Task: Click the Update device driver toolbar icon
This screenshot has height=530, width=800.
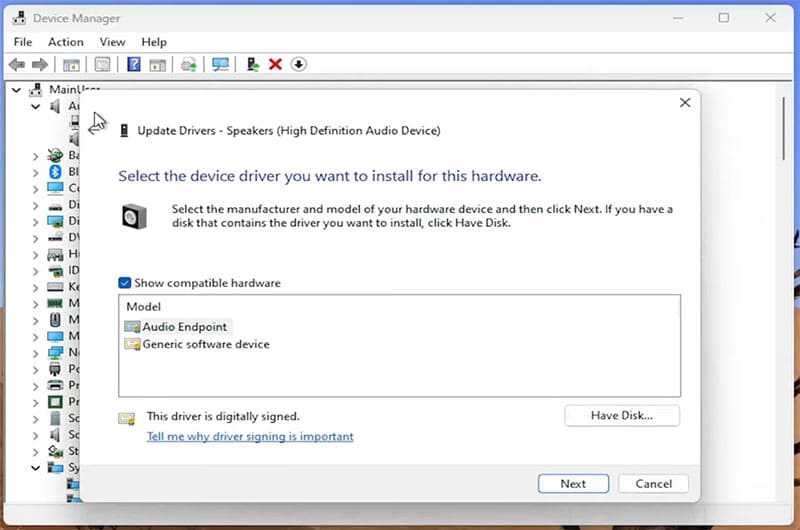Action: pyautogui.click(x=252, y=65)
